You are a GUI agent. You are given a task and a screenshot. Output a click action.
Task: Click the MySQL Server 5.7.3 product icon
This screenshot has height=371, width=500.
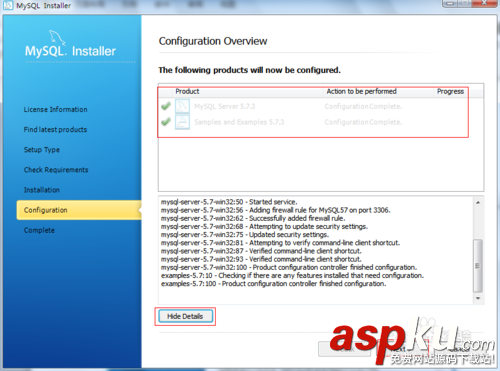coord(182,106)
